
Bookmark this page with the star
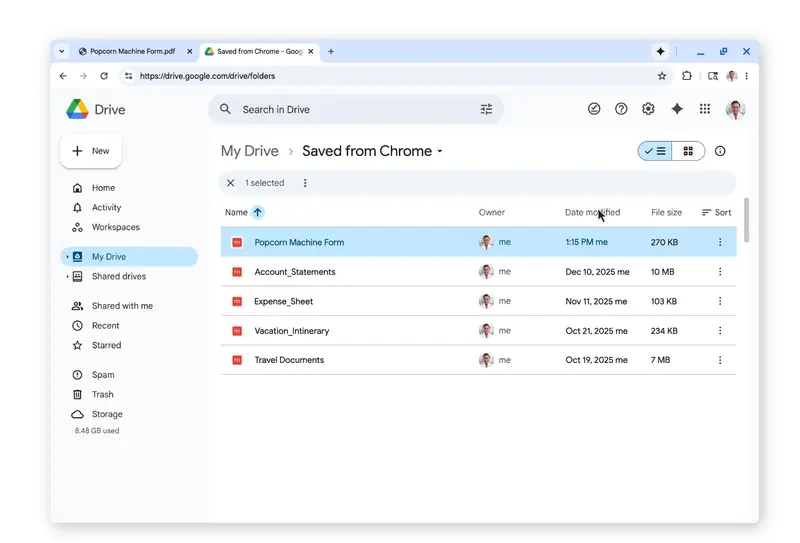662,76
